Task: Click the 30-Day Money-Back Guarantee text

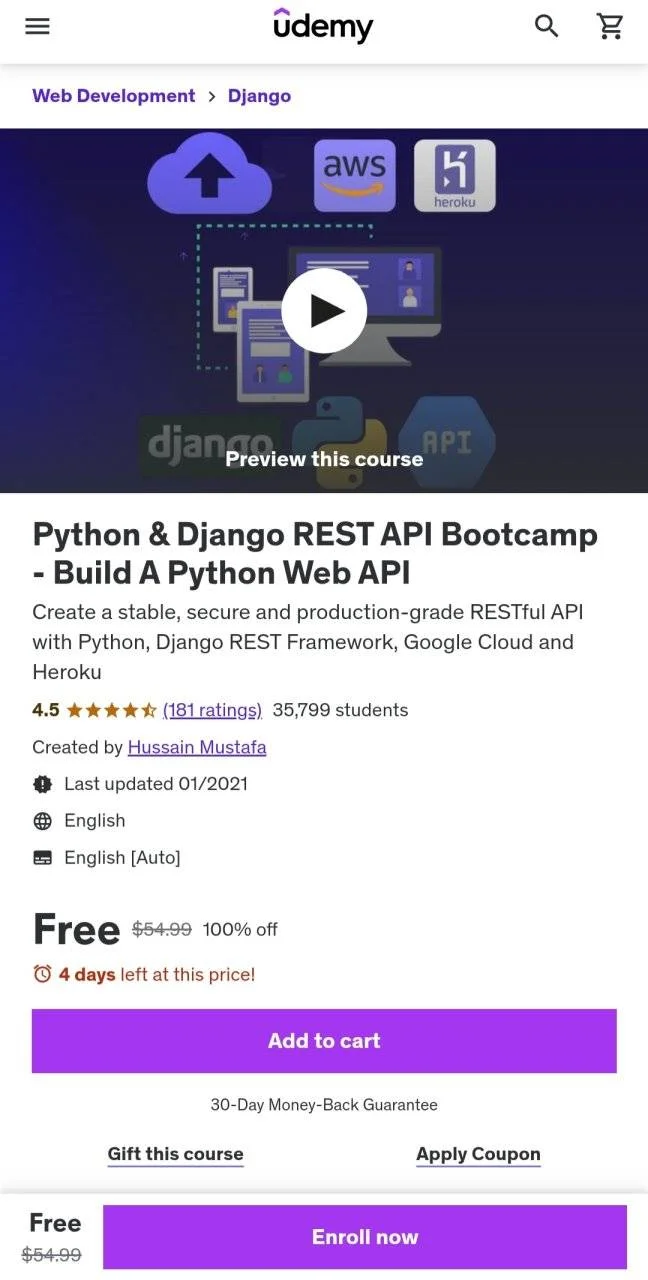Action: (324, 1105)
